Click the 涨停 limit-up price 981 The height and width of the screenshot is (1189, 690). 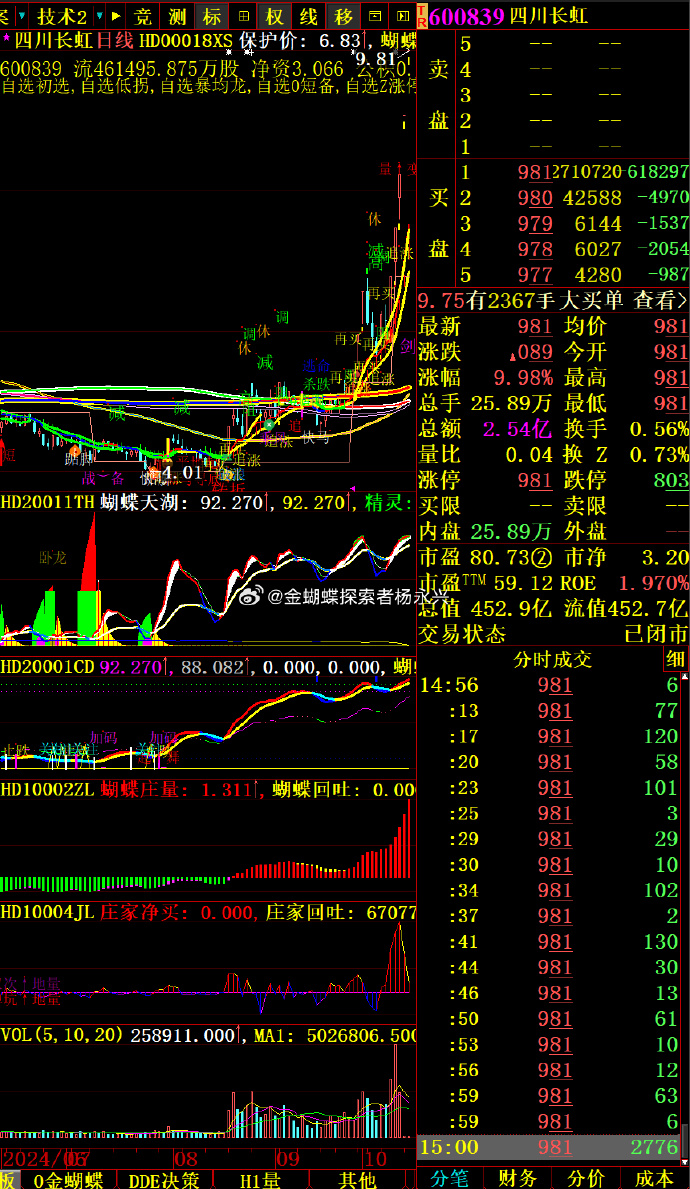[535, 481]
